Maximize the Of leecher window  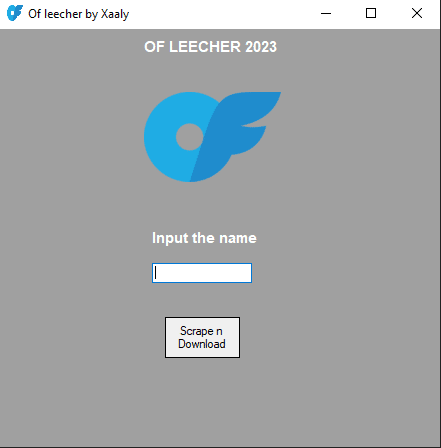(x=371, y=14)
